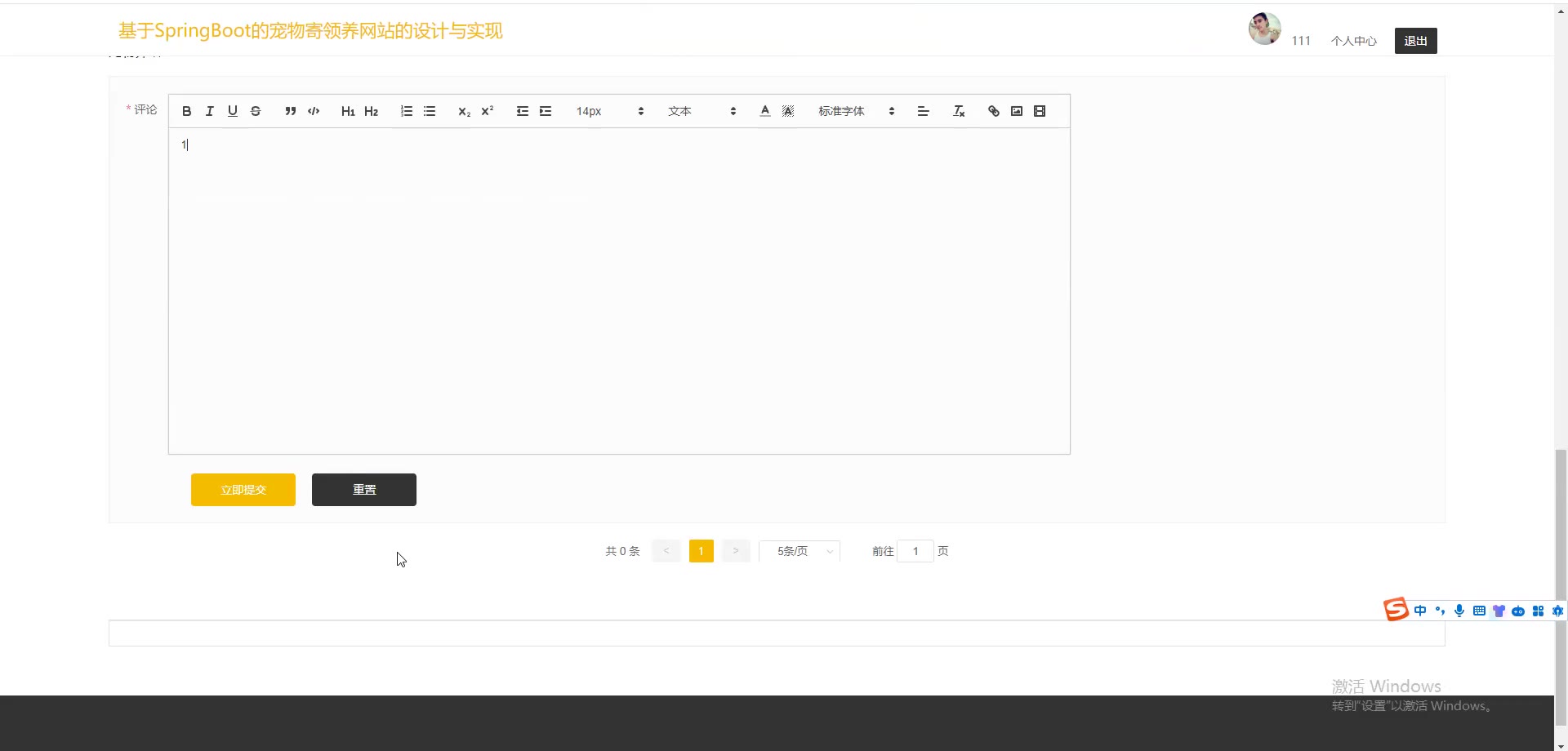Decrease the text indent

coord(523,111)
